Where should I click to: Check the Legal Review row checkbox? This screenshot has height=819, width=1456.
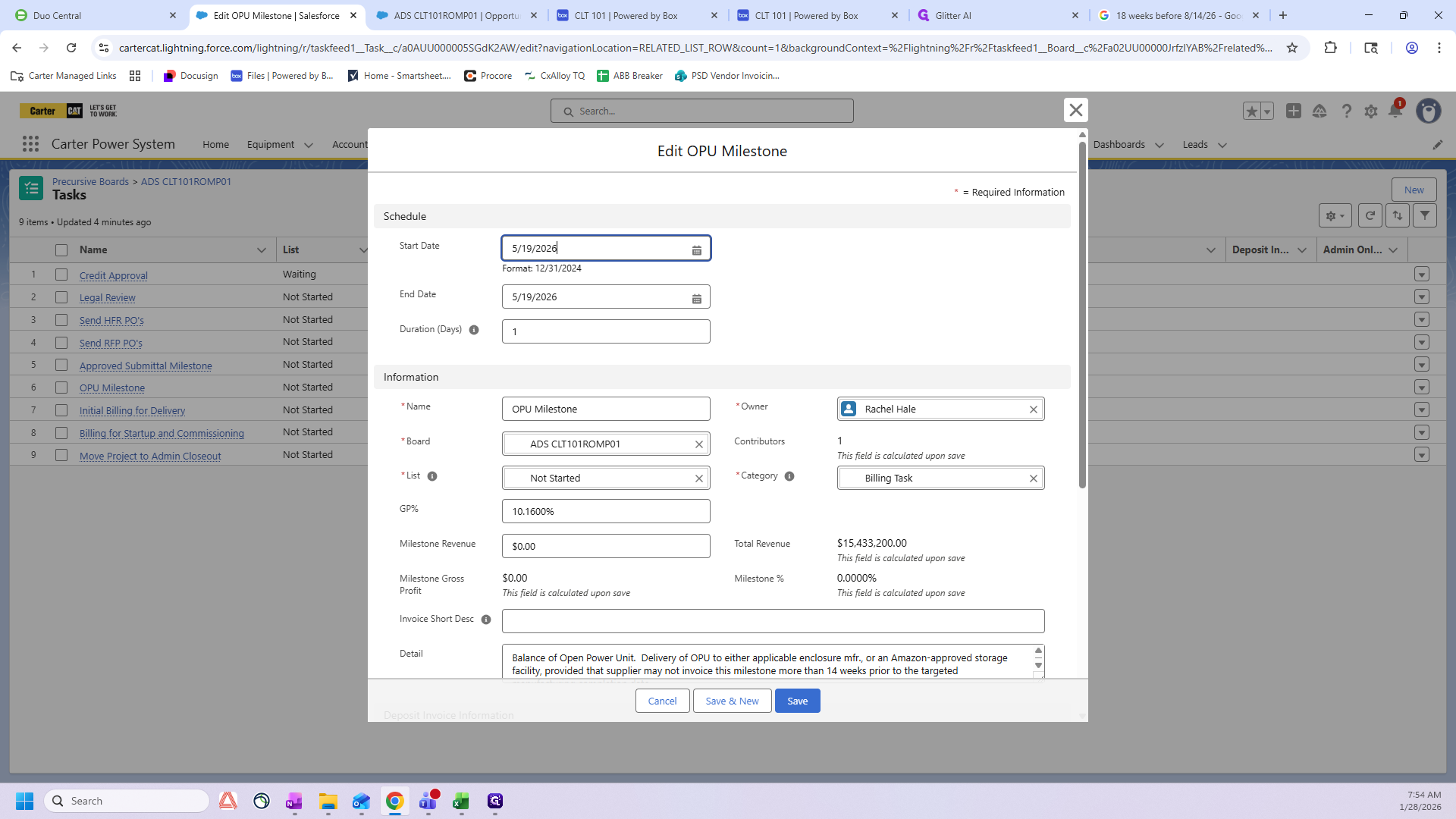(x=61, y=297)
